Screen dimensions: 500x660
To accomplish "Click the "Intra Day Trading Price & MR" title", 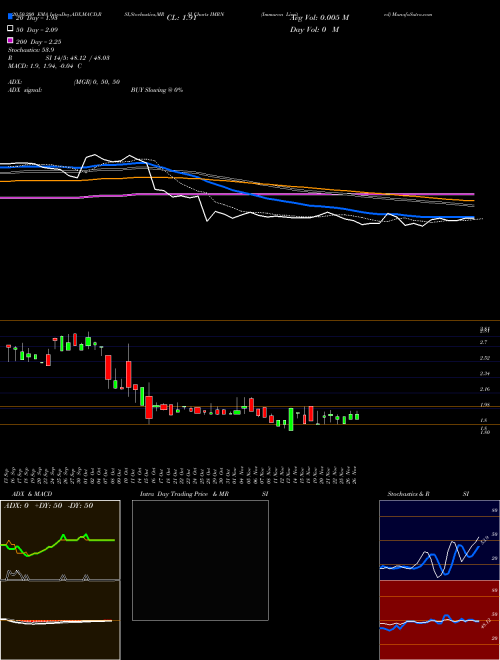I will (x=184, y=494).
